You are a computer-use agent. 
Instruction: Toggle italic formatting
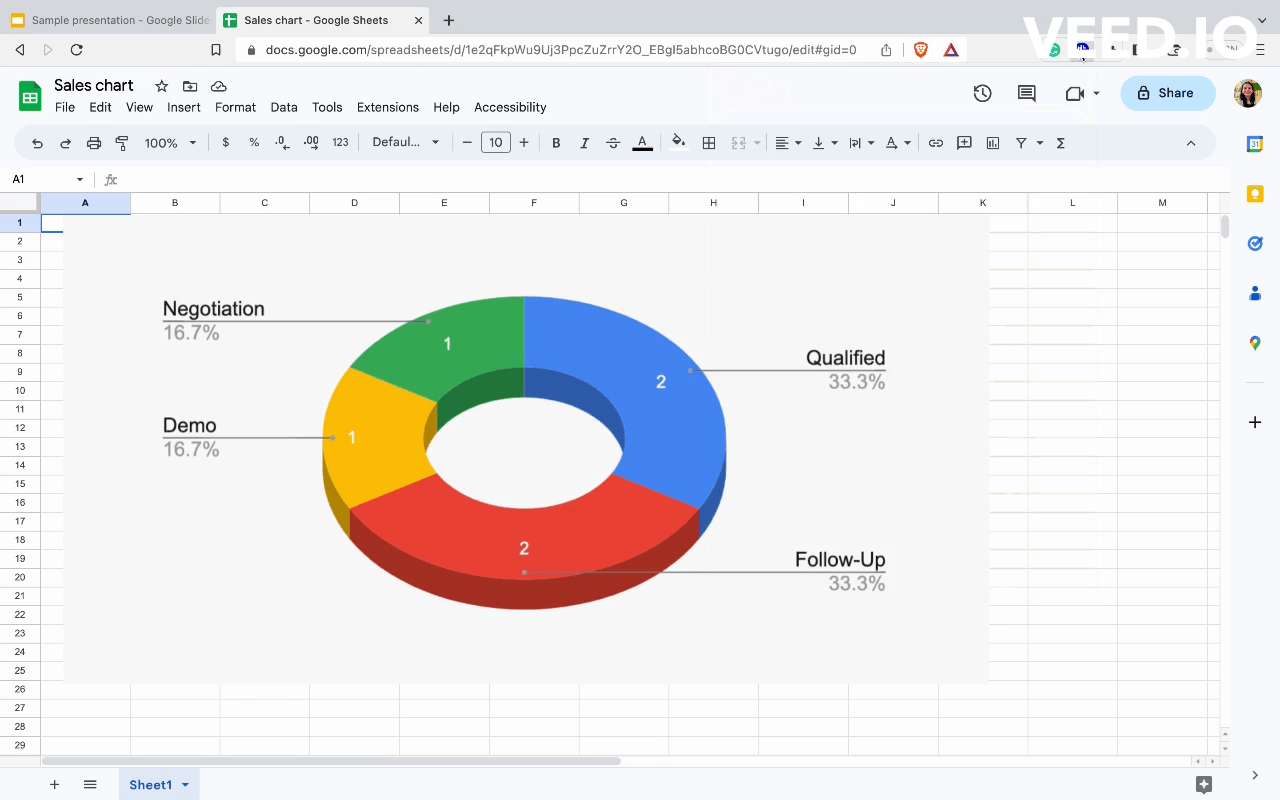point(585,143)
